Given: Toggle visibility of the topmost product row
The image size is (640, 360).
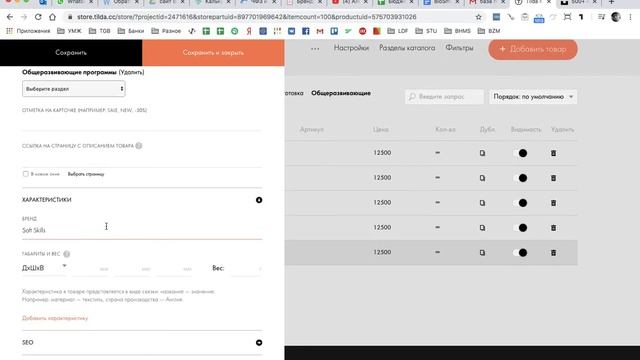Looking at the screenshot, I should coord(520,153).
